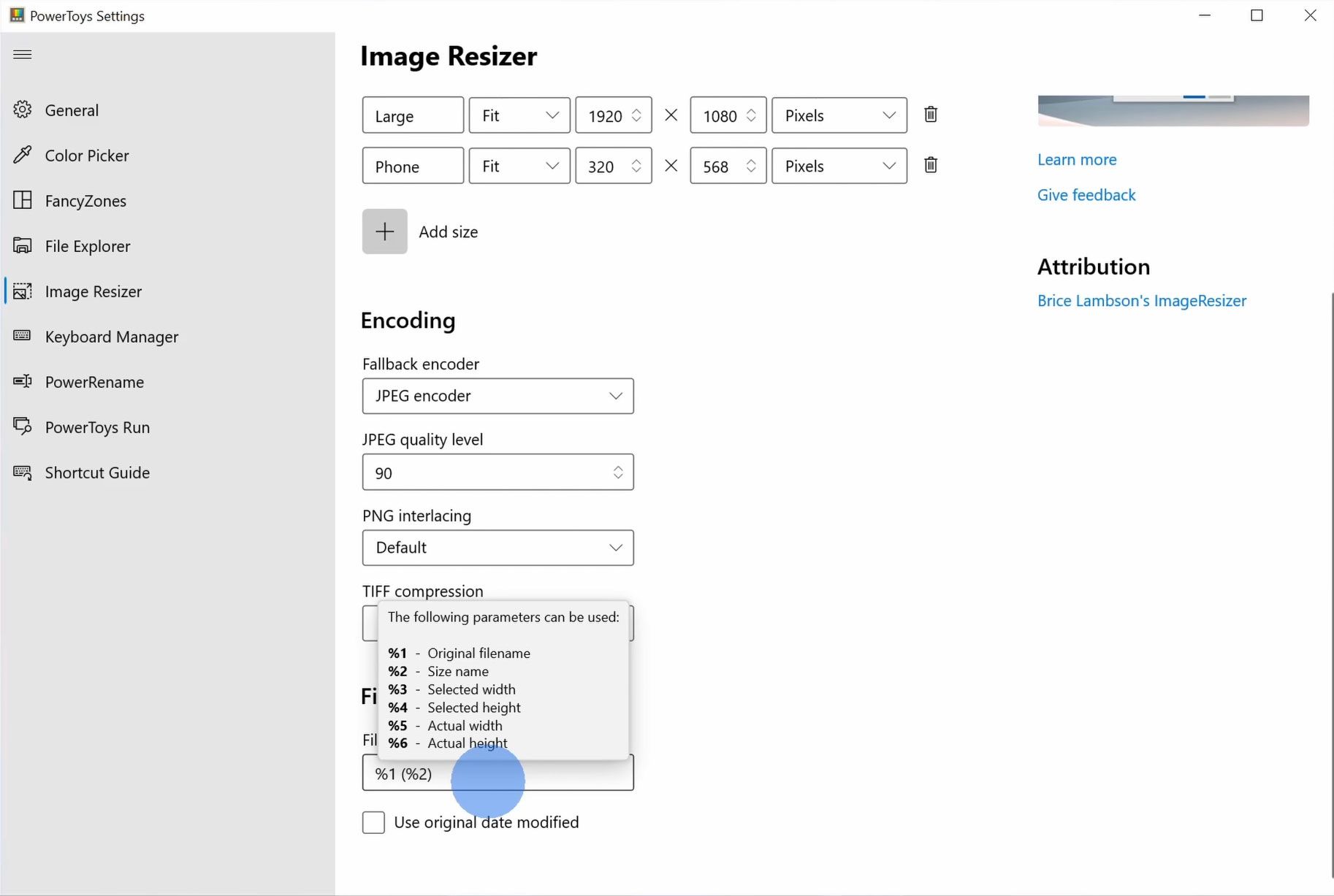This screenshot has height=896, width=1334.
Task: Click the 1920 width value
Action: [x=606, y=116]
